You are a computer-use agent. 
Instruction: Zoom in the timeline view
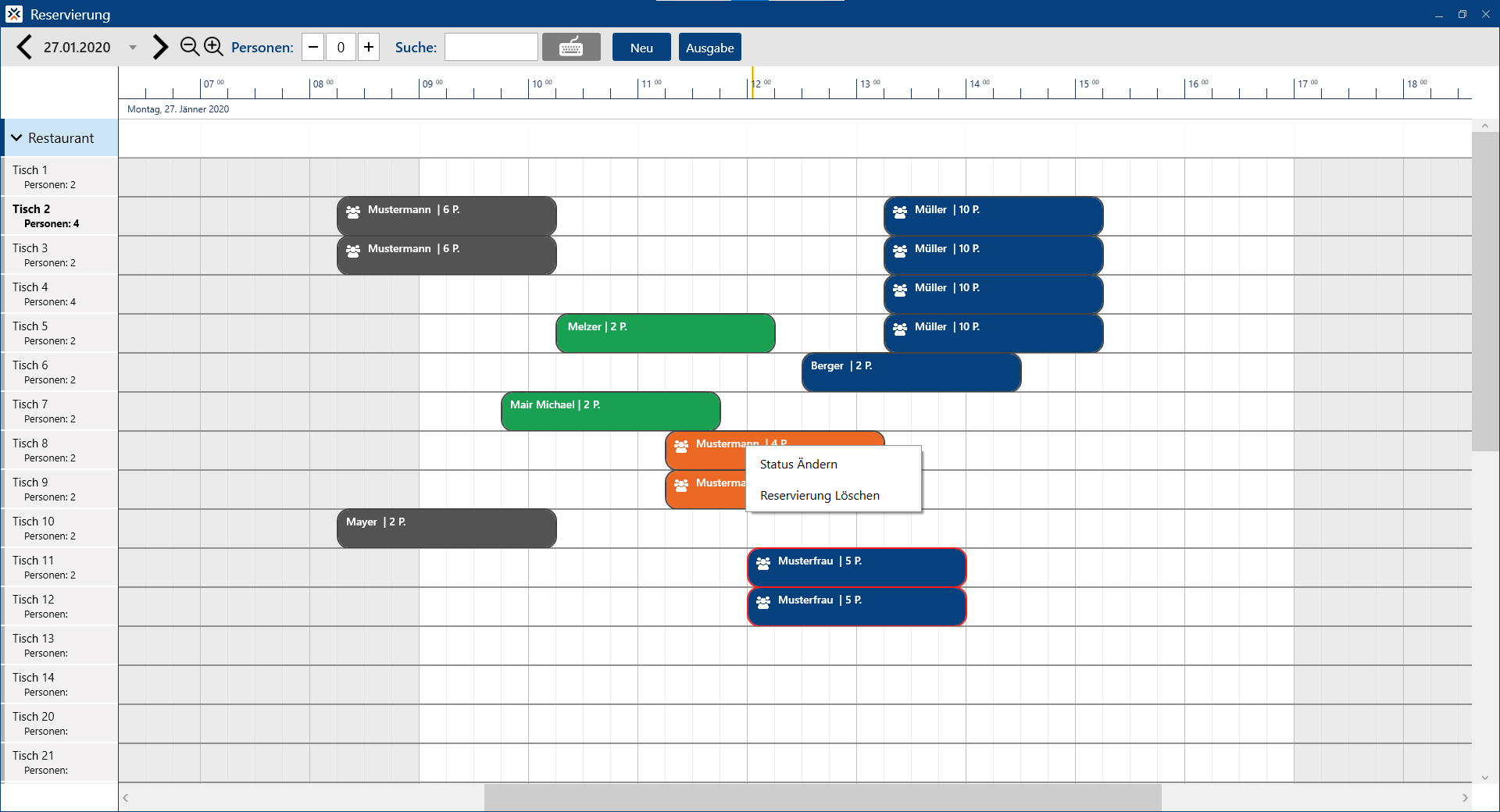[x=213, y=47]
